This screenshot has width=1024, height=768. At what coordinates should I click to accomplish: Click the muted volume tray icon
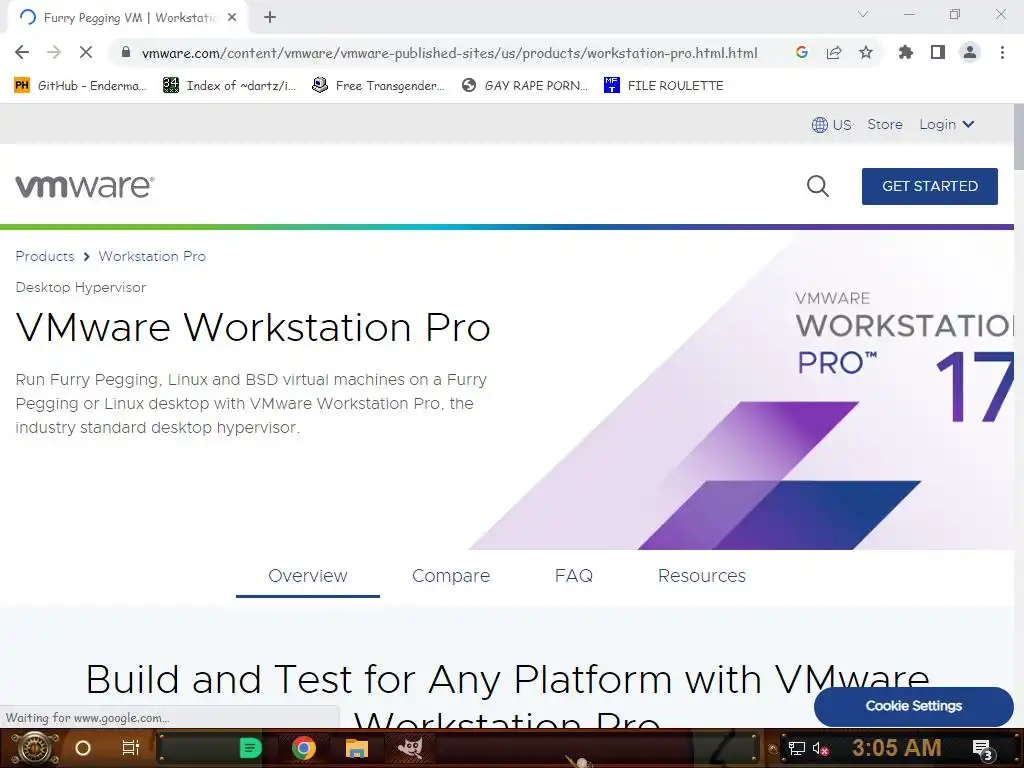(x=820, y=748)
